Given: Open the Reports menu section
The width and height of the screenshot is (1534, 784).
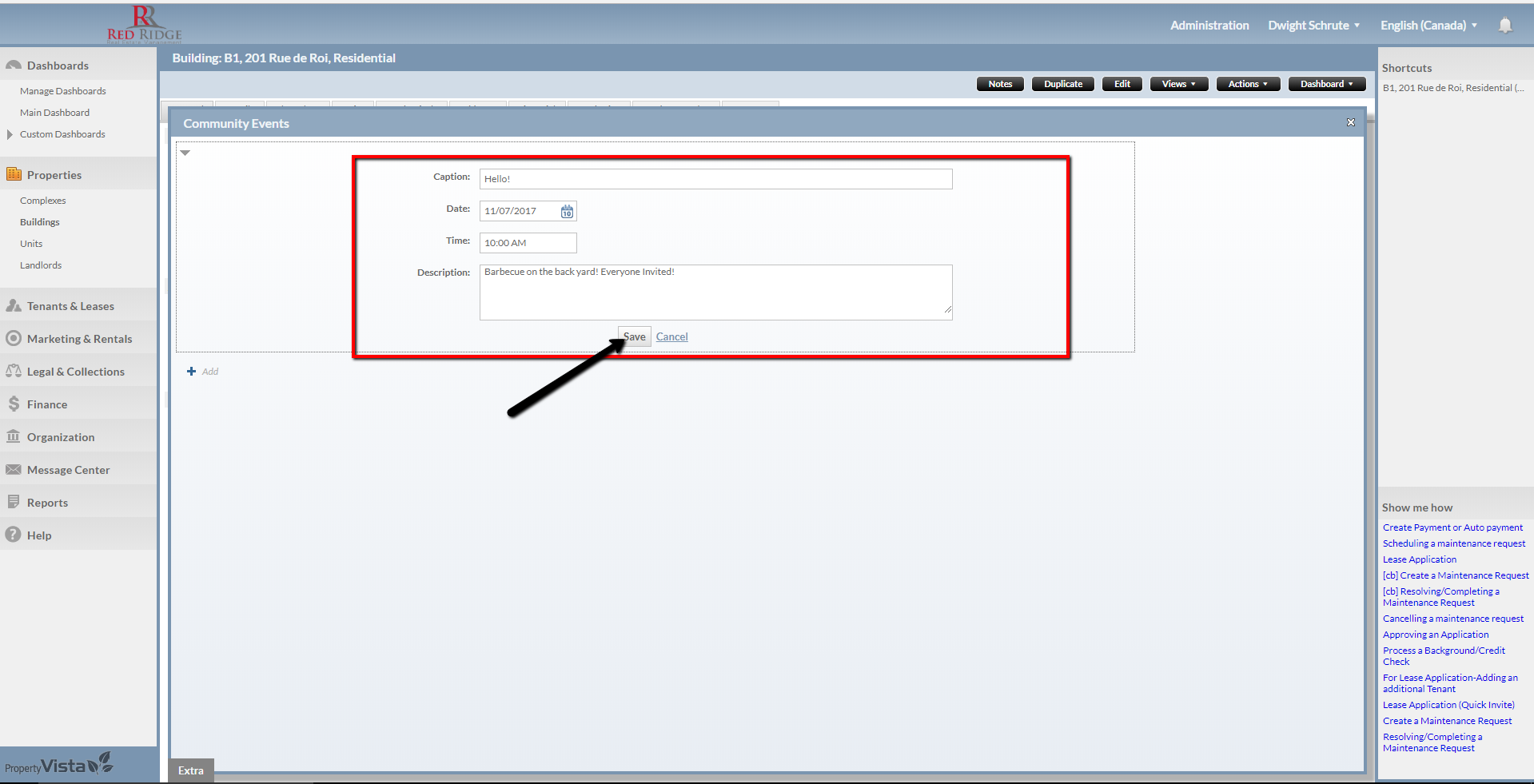Looking at the screenshot, I should (47, 503).
